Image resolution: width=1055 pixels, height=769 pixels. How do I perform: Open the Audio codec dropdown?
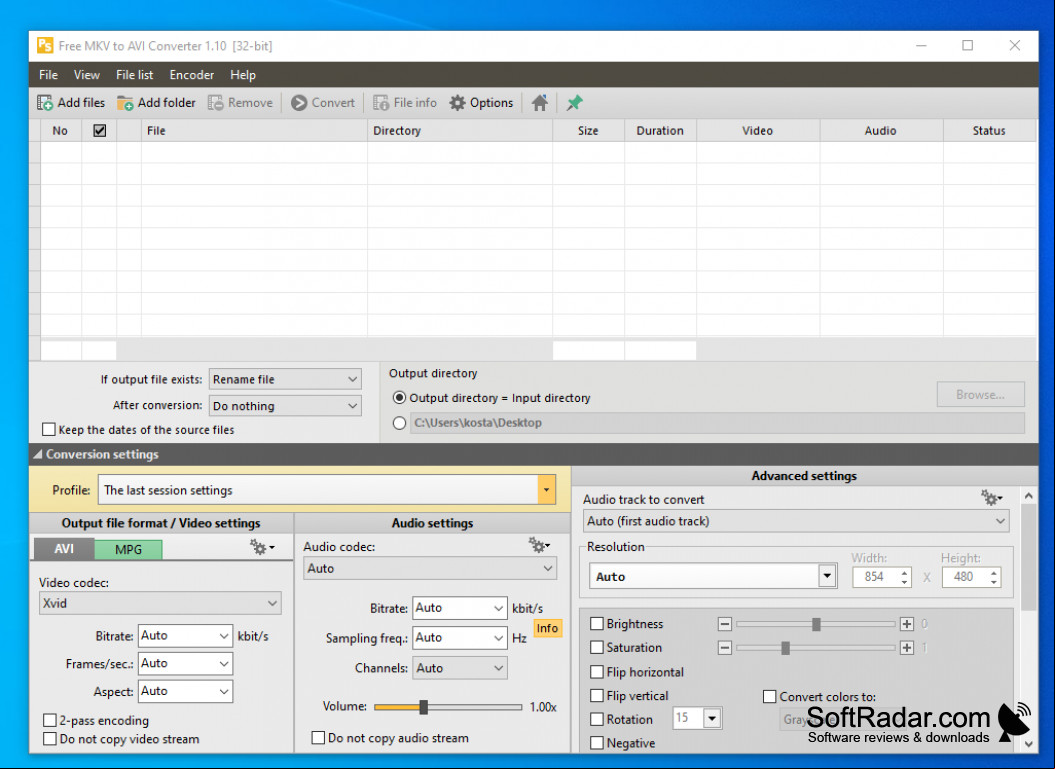[430, 569]
